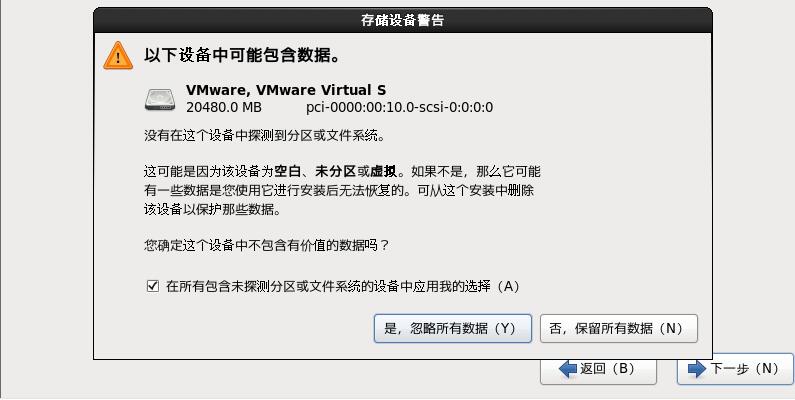The width and height of the screenshot is (795, 400).
Task: Click the checkbox label ending with 选择（A）
Action: click(343, 286)
